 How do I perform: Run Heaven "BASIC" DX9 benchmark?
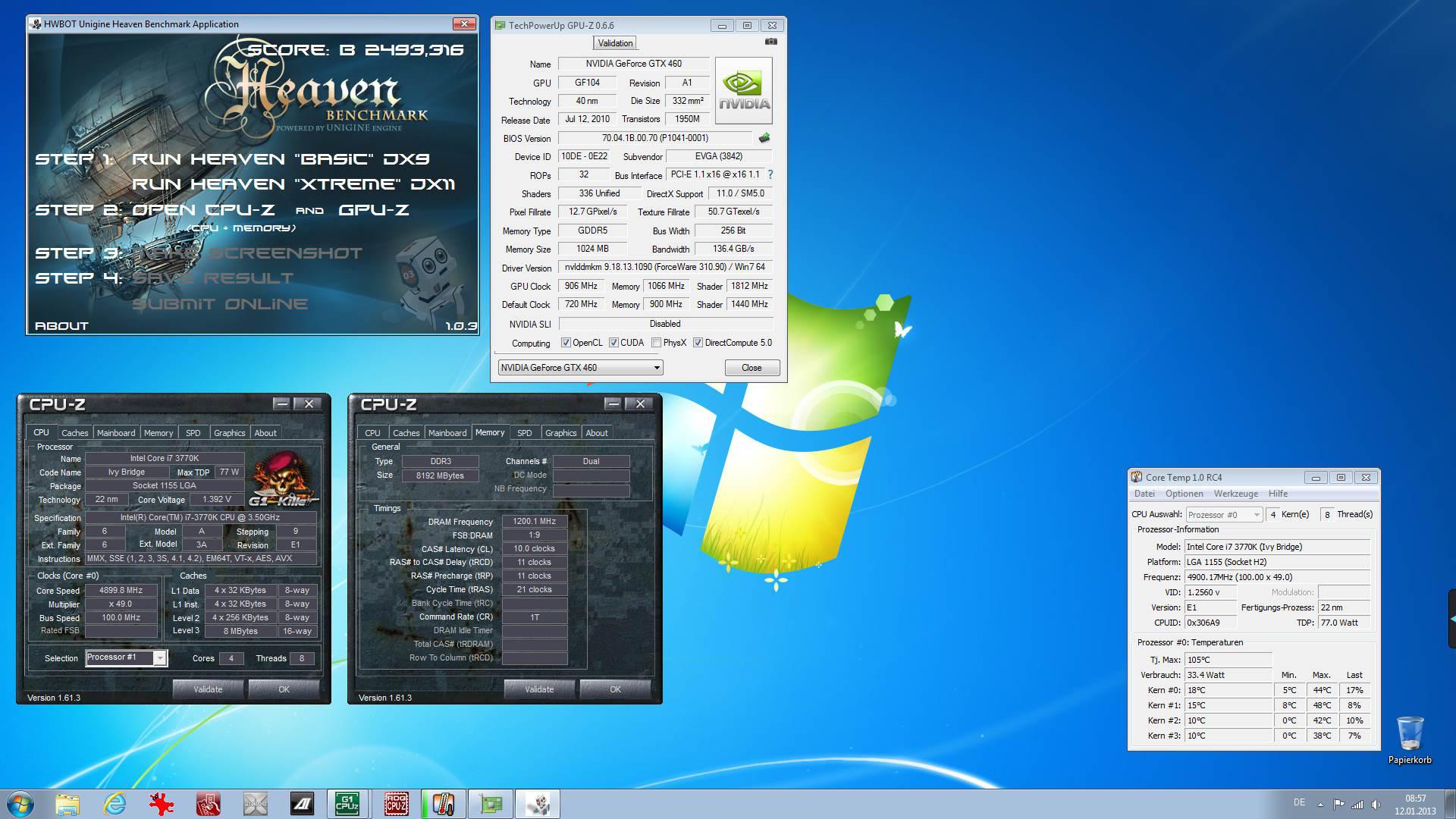pos(281,159)
